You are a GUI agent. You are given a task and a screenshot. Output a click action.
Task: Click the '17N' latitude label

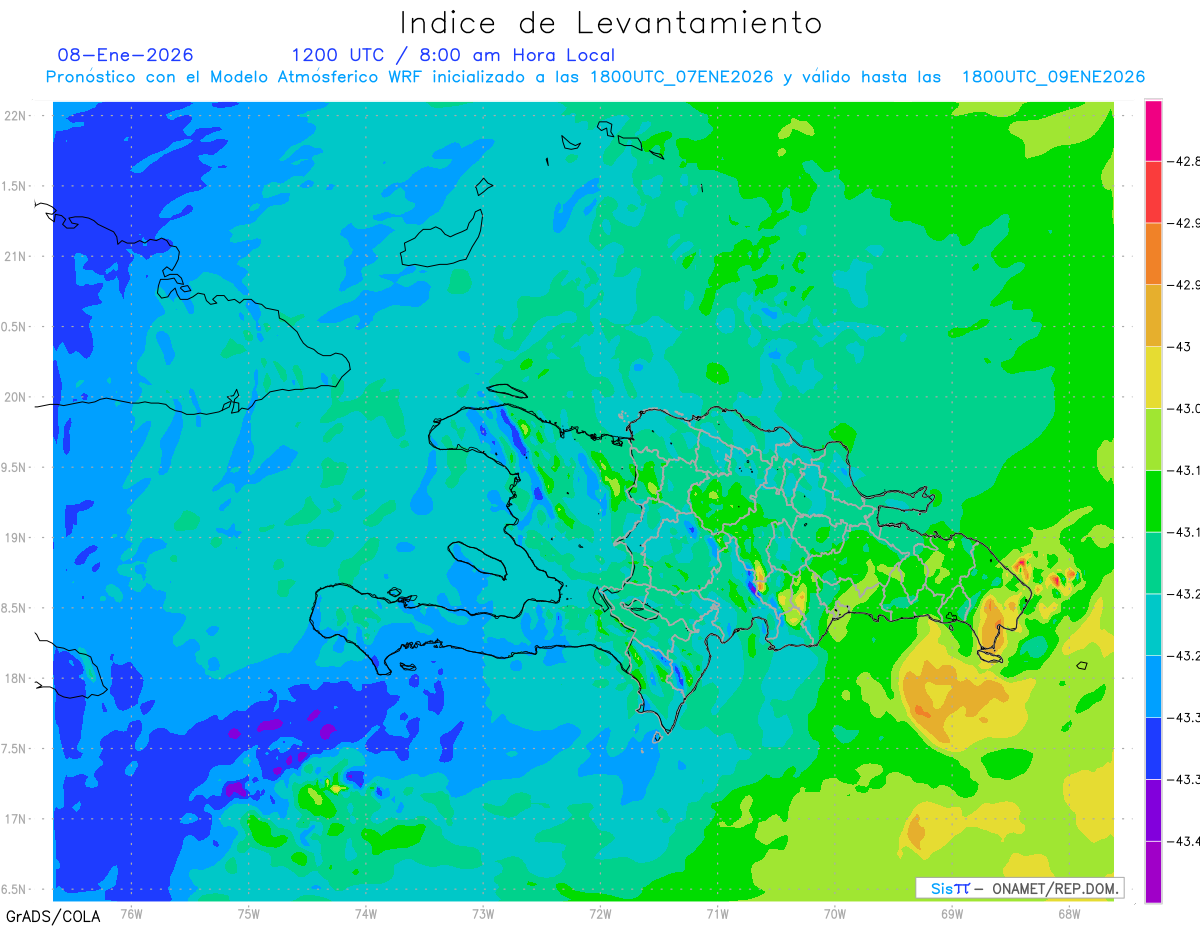pyautogui.click(x=16, y=819)
